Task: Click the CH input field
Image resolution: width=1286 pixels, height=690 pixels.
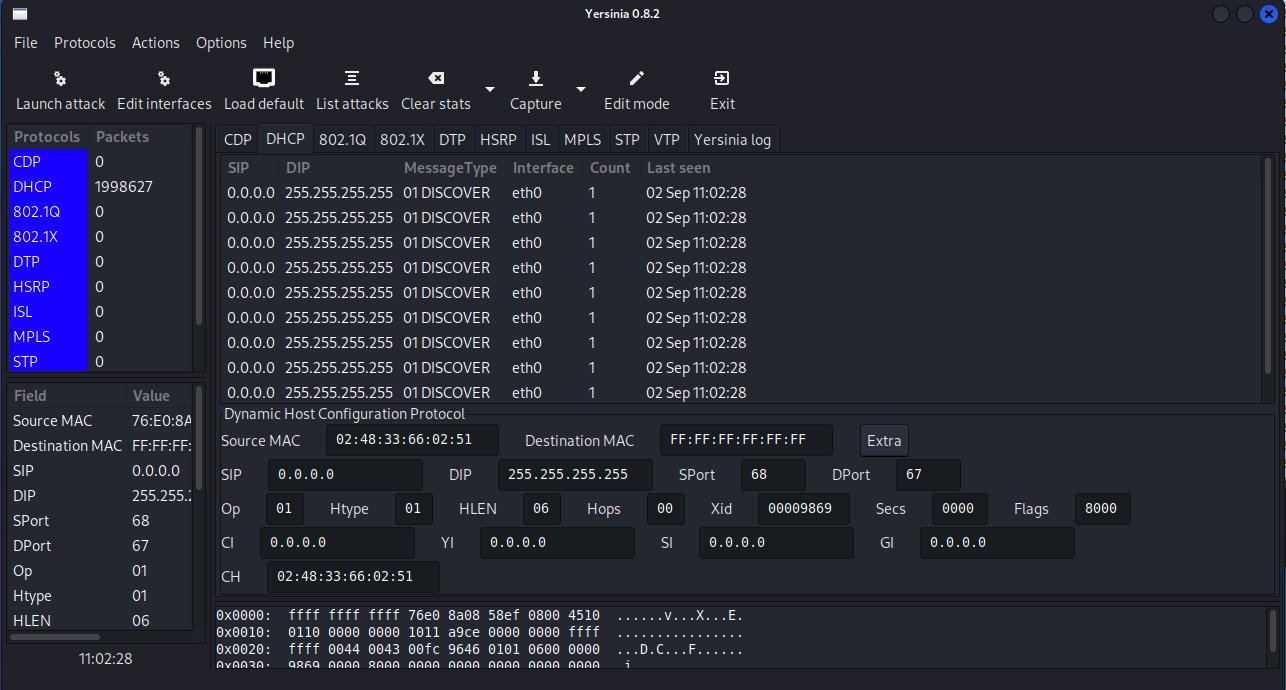Action: point(353,577)
